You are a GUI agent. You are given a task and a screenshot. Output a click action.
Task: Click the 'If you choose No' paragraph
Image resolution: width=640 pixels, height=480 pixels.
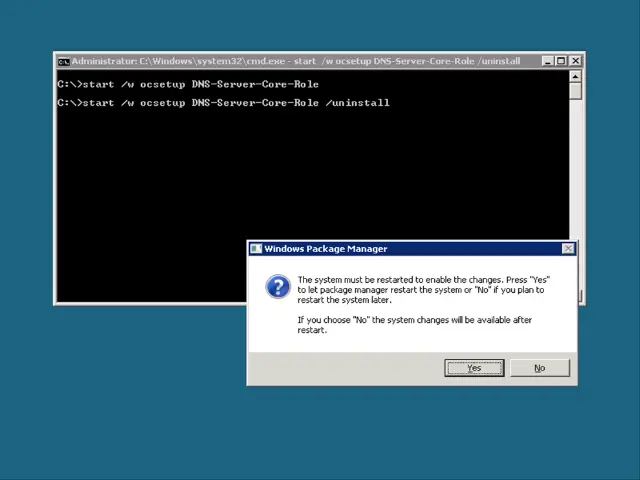(414, 325)
